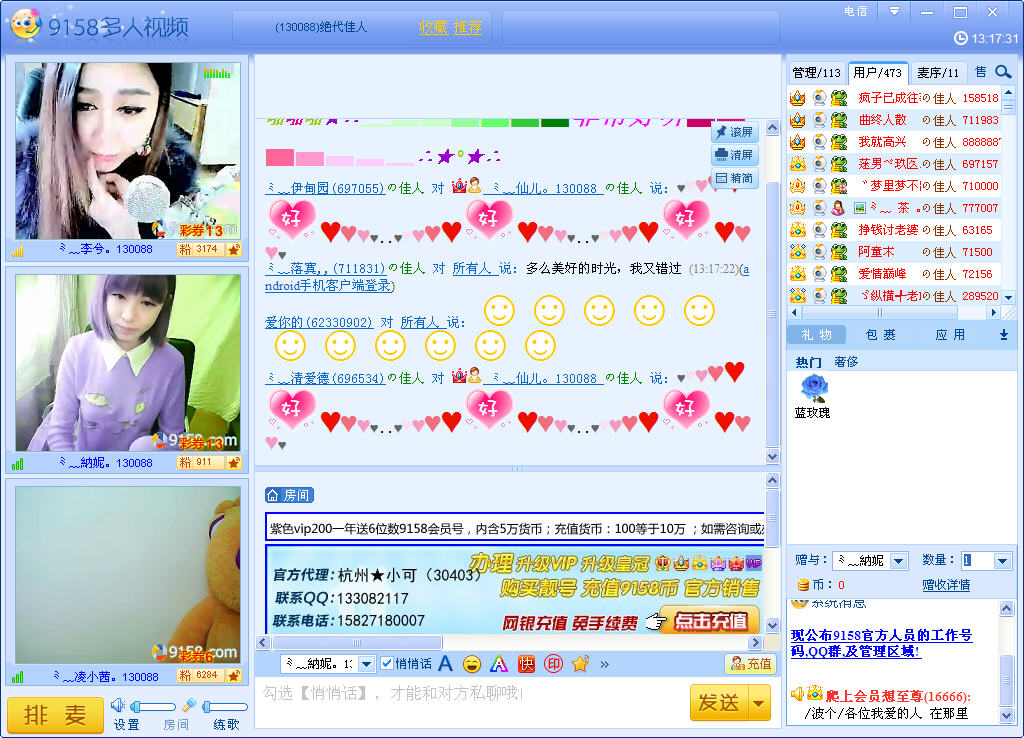The height and width of the screenshot is (738, 1024).
Task: Switch to the 包裹 tab
Action: [880, 335]
